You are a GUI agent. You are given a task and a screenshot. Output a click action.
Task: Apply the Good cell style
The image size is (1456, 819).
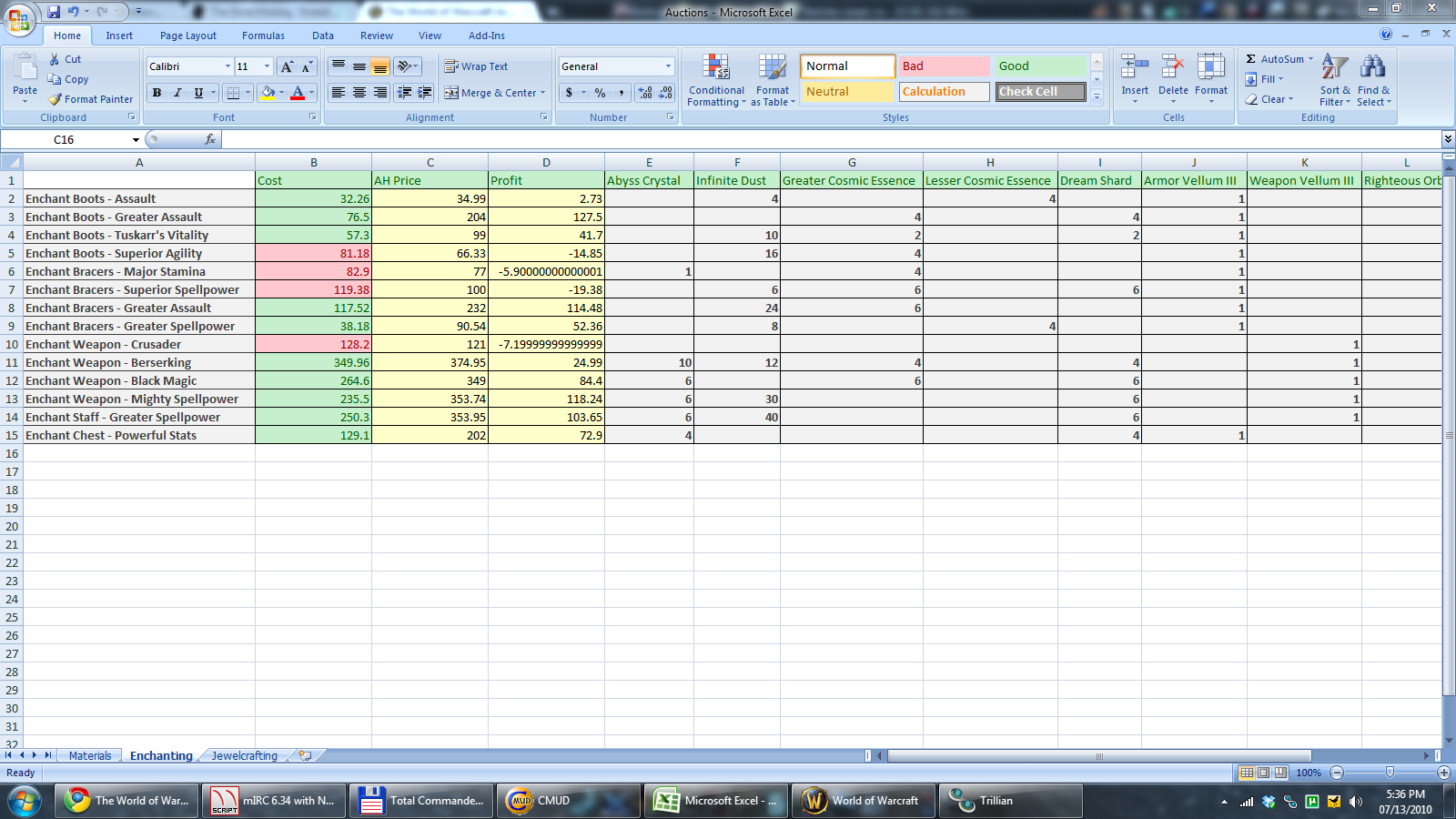point(1039,66)
